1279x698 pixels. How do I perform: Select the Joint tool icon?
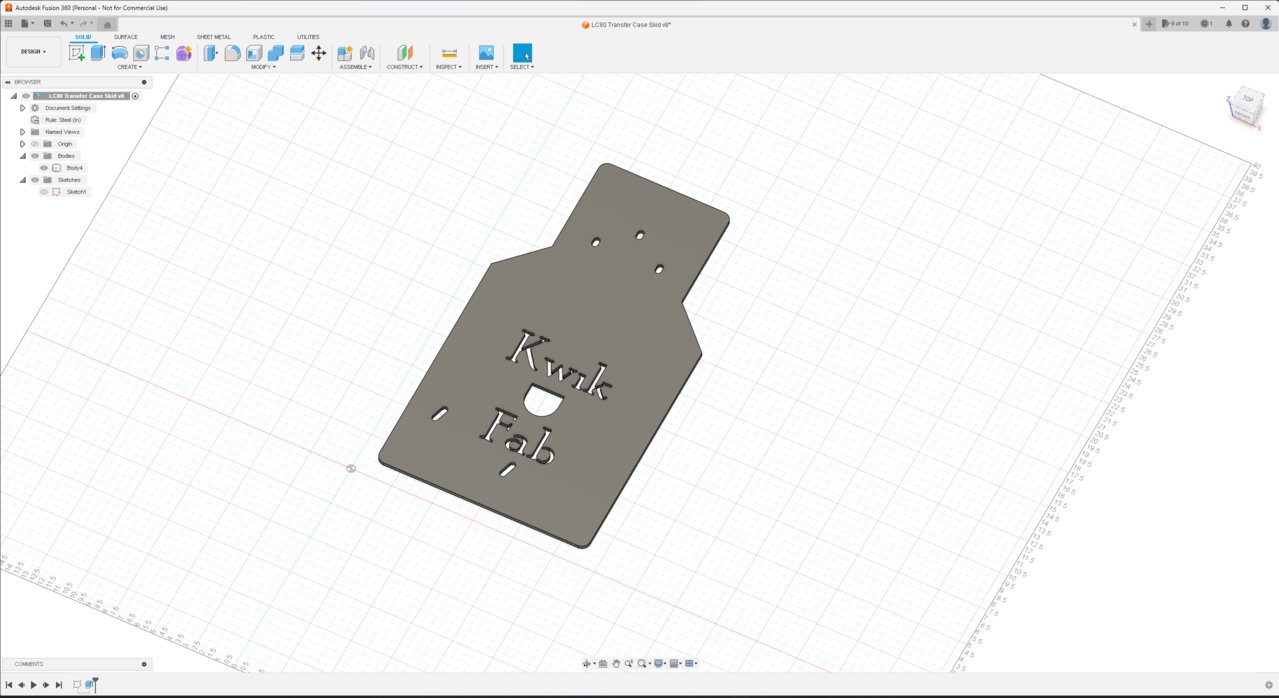click(367, 53)
